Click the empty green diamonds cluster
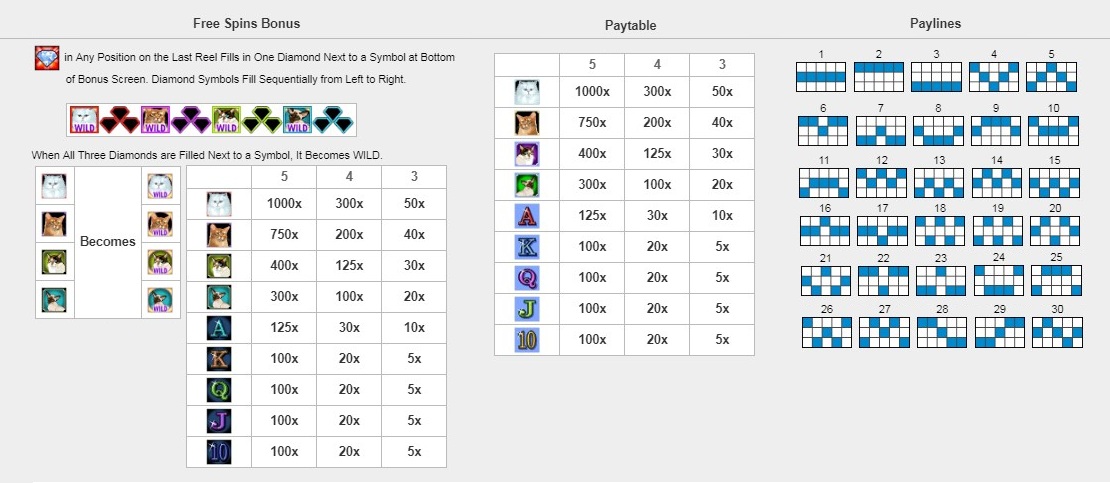The image size is (1110, 483). click(x=261, y=120)
